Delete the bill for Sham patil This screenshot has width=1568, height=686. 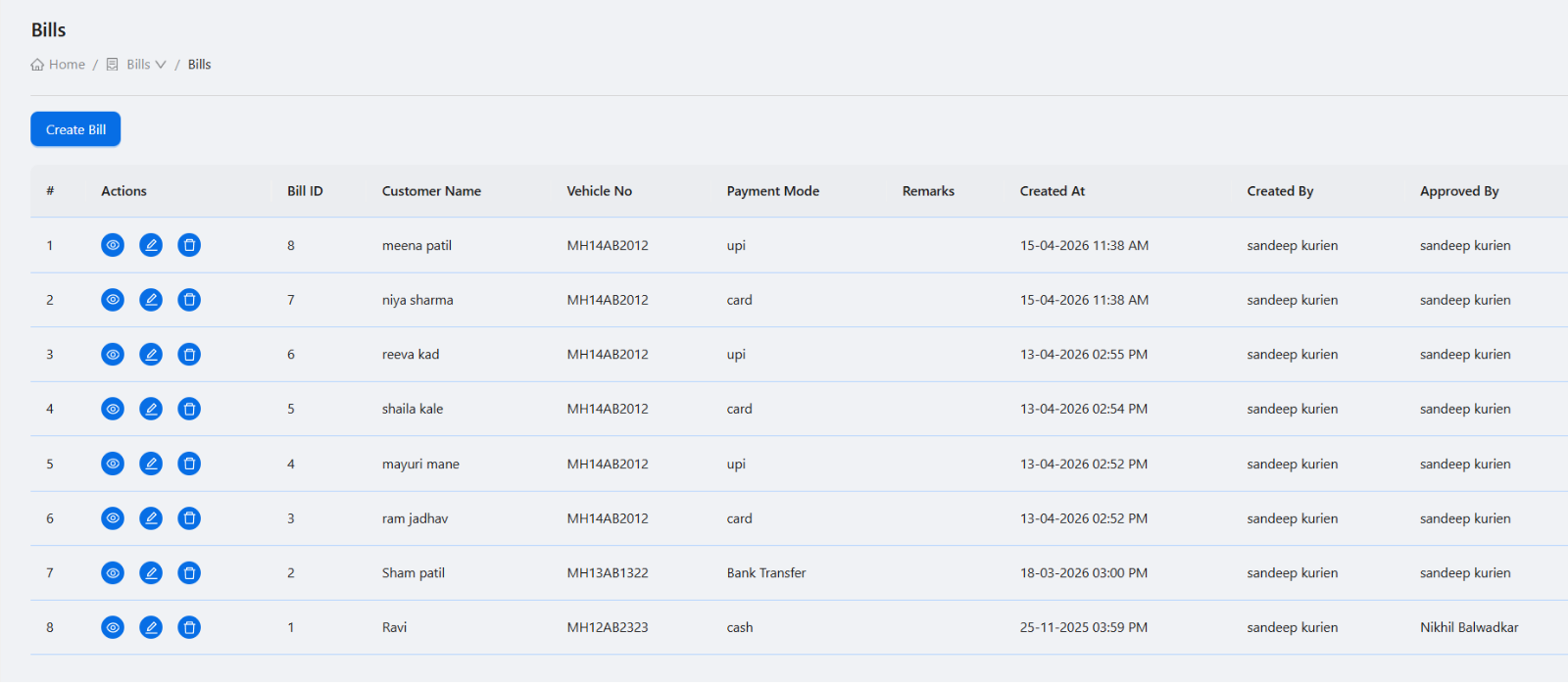(x=189, y=572)
